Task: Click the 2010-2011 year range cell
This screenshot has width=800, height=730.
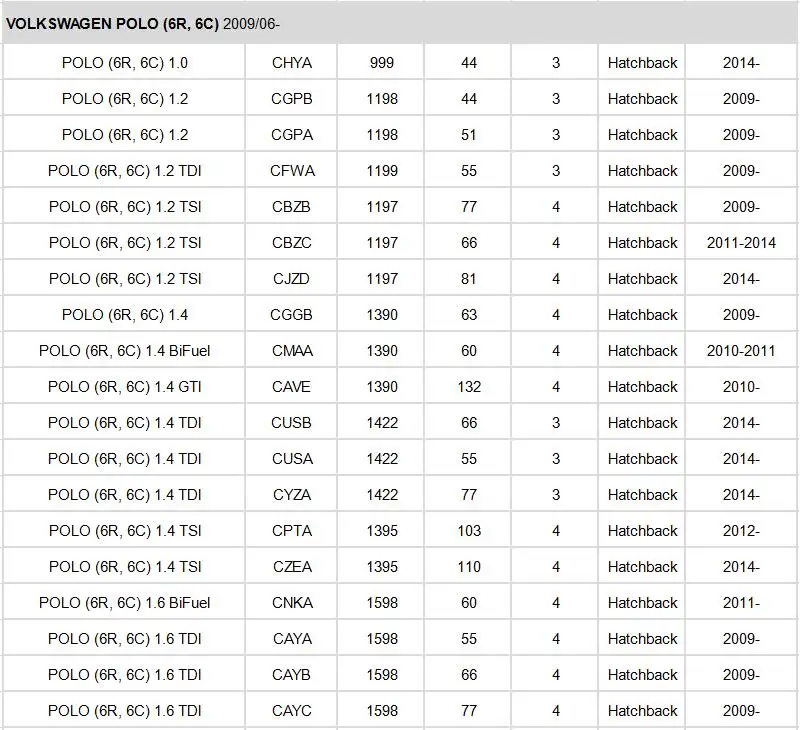Action: click(741, 351)
